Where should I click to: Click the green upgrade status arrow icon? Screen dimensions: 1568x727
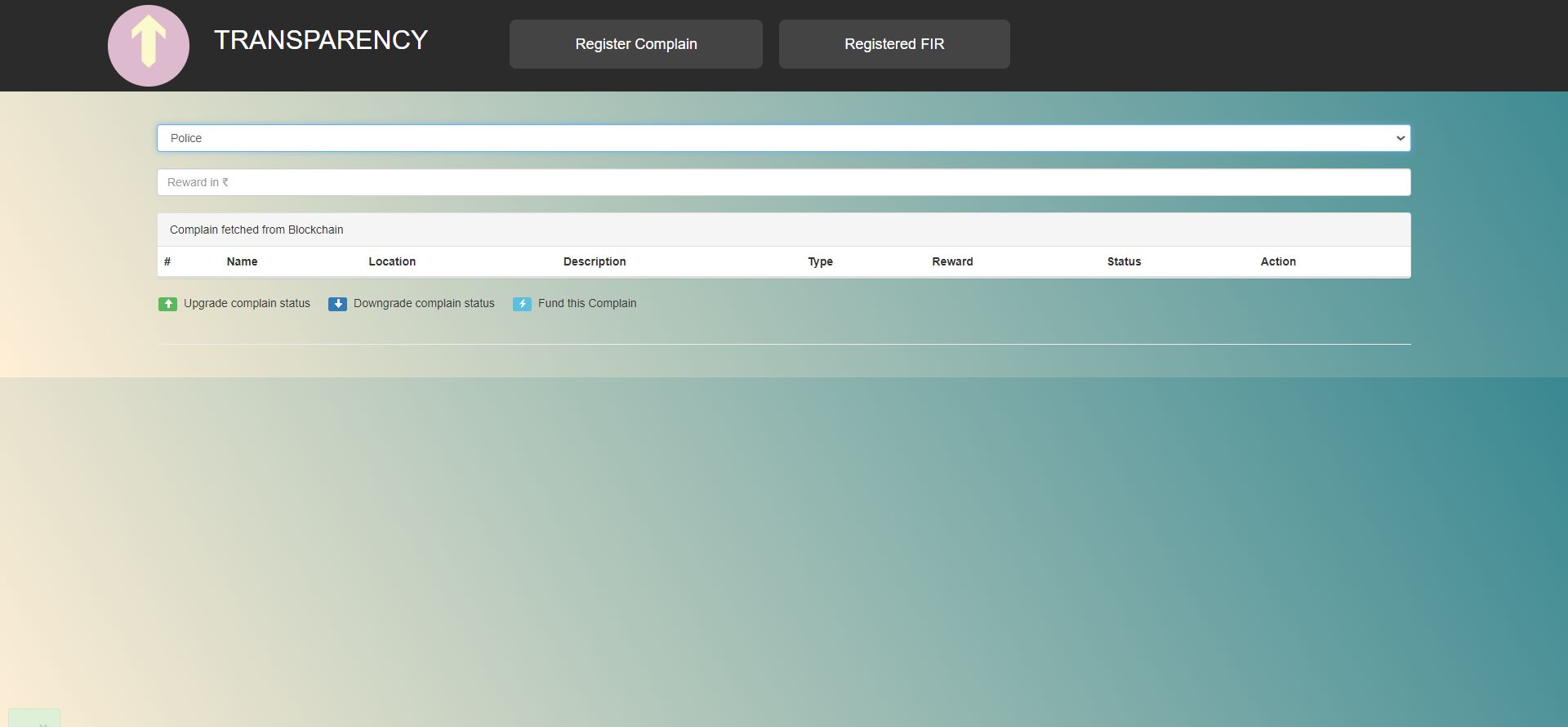tap(167, 304)
